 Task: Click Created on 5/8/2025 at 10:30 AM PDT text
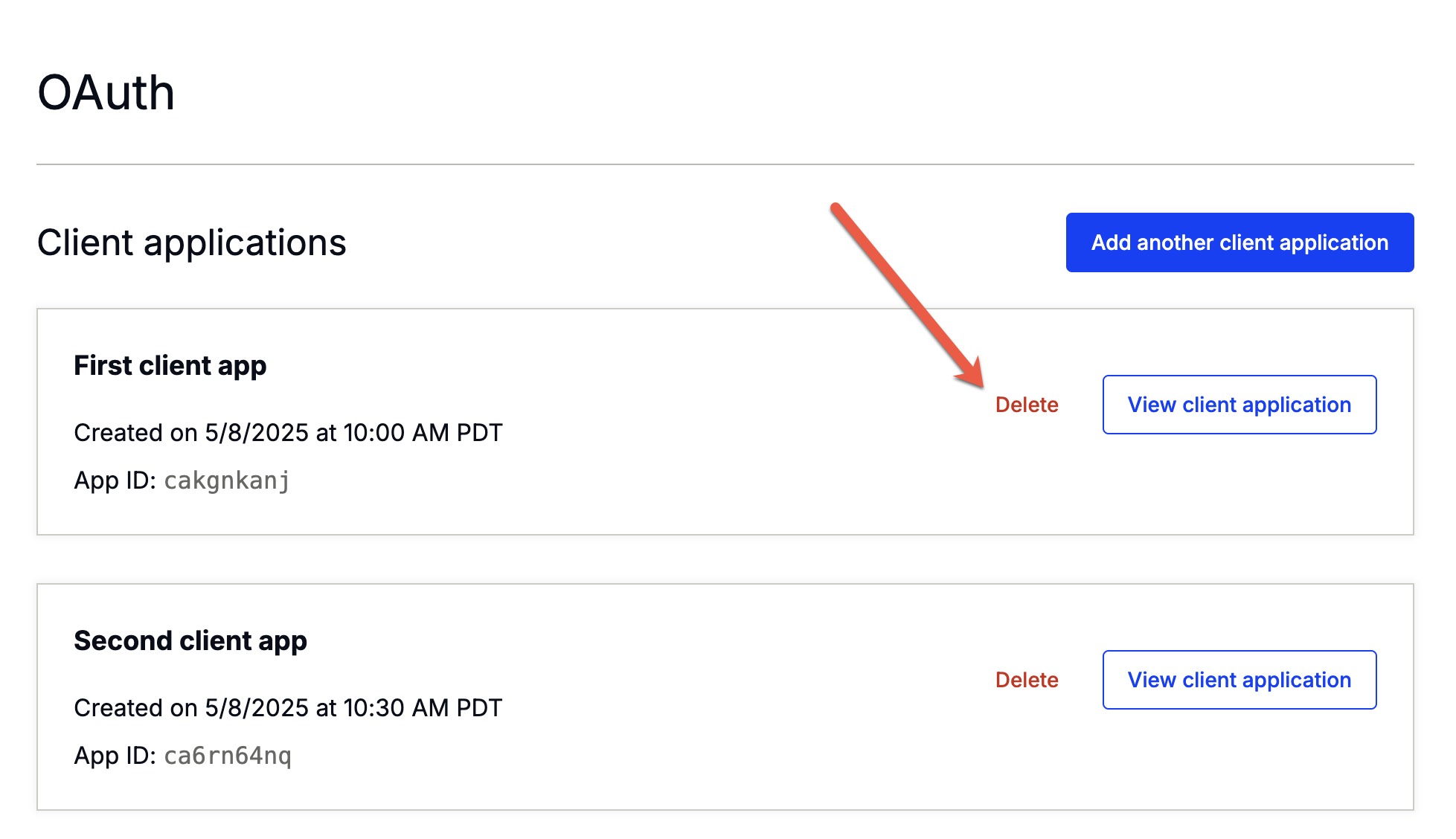pyautogui.click(x=289, y=707)
